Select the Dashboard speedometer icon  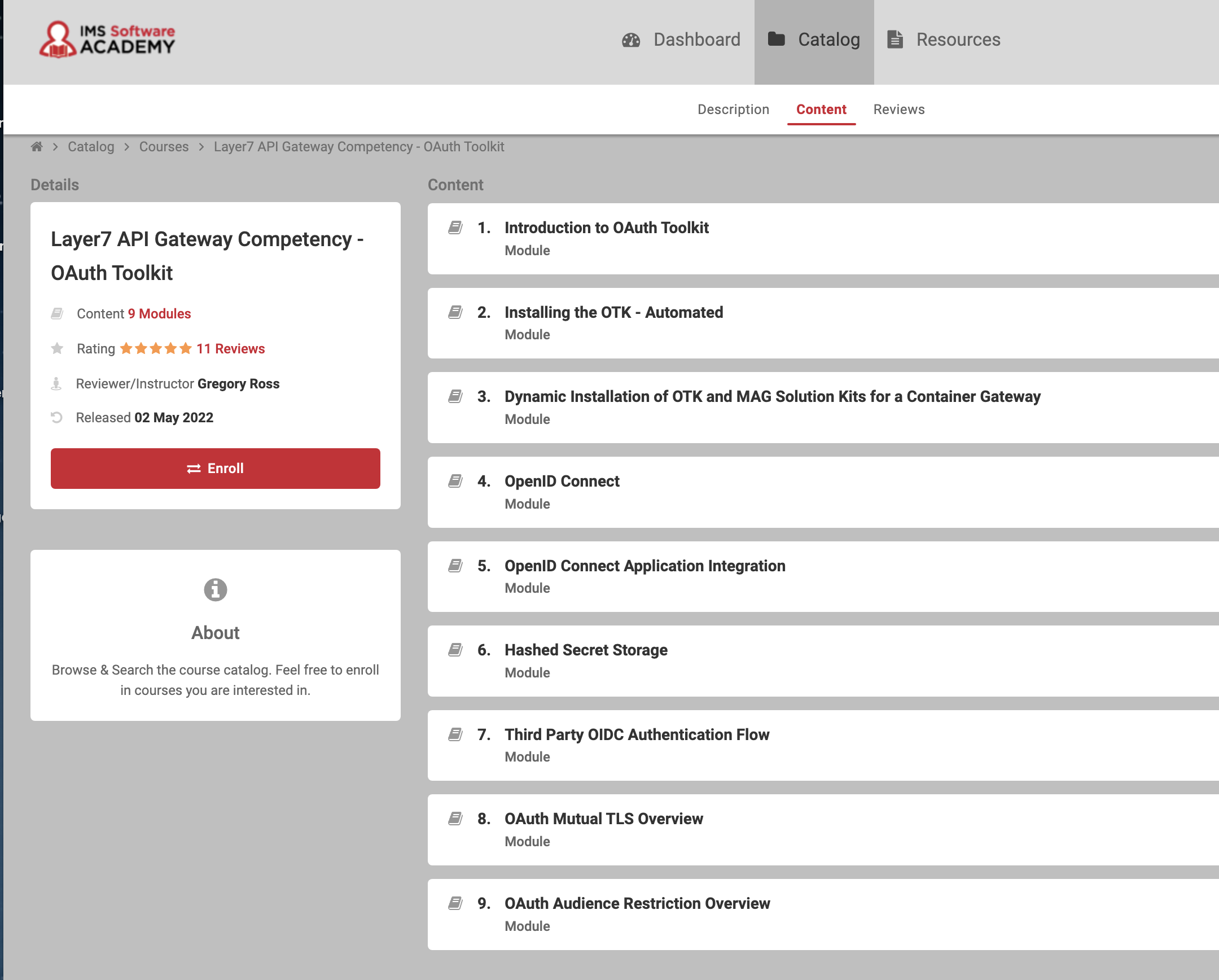(x=632, y=40)
